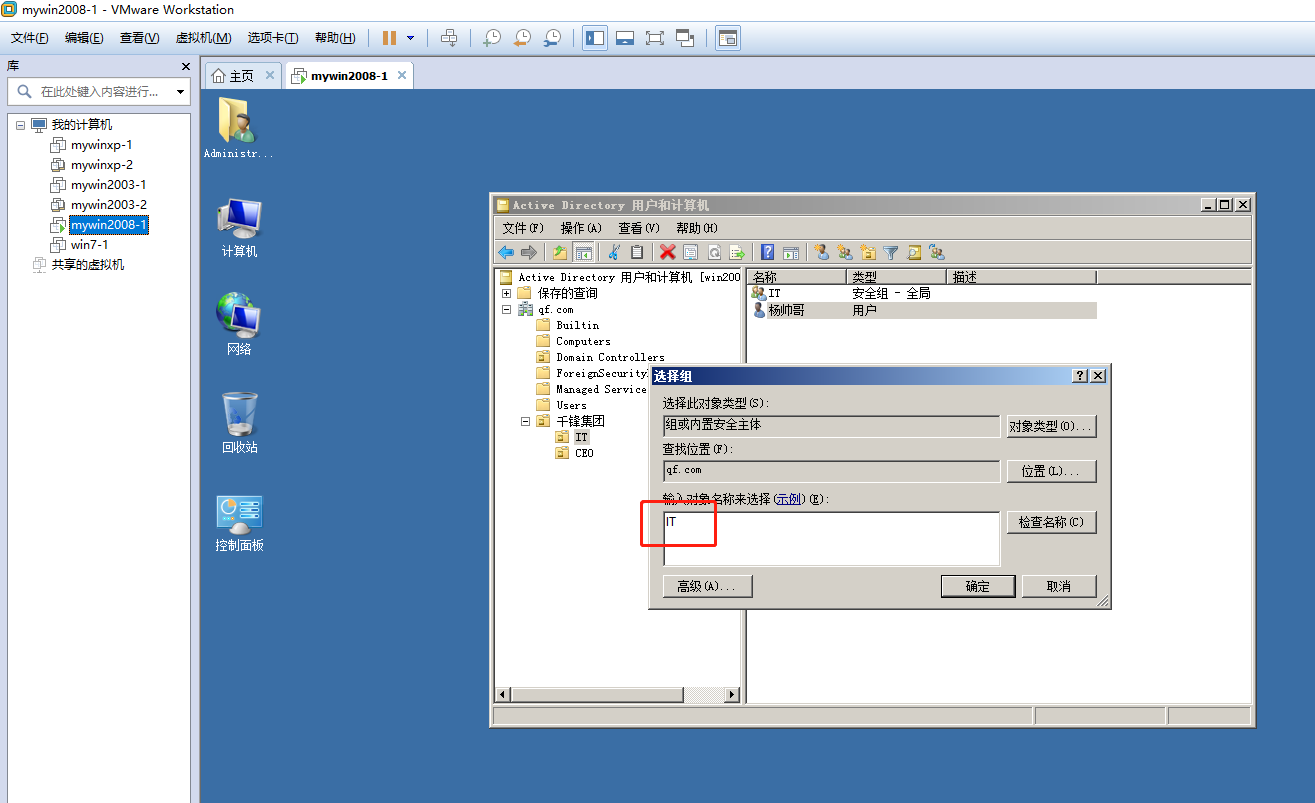Add selected objects to a group
This screenshot has height=803, width=1315.
(937, 253)
